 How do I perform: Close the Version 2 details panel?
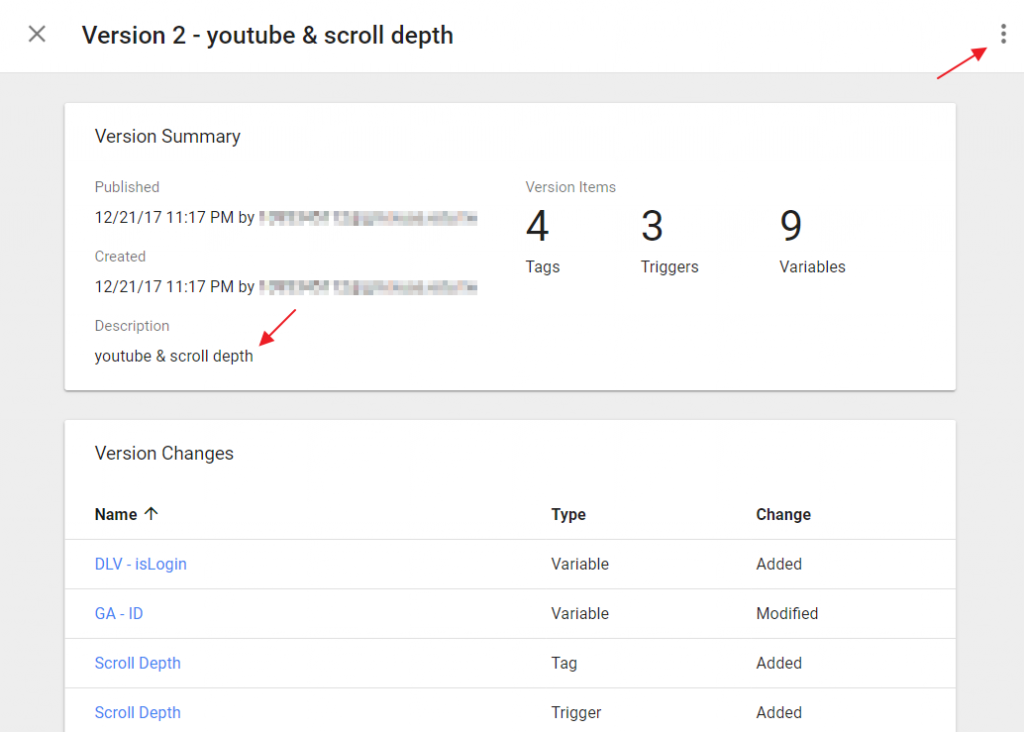[x=37, y=35]
